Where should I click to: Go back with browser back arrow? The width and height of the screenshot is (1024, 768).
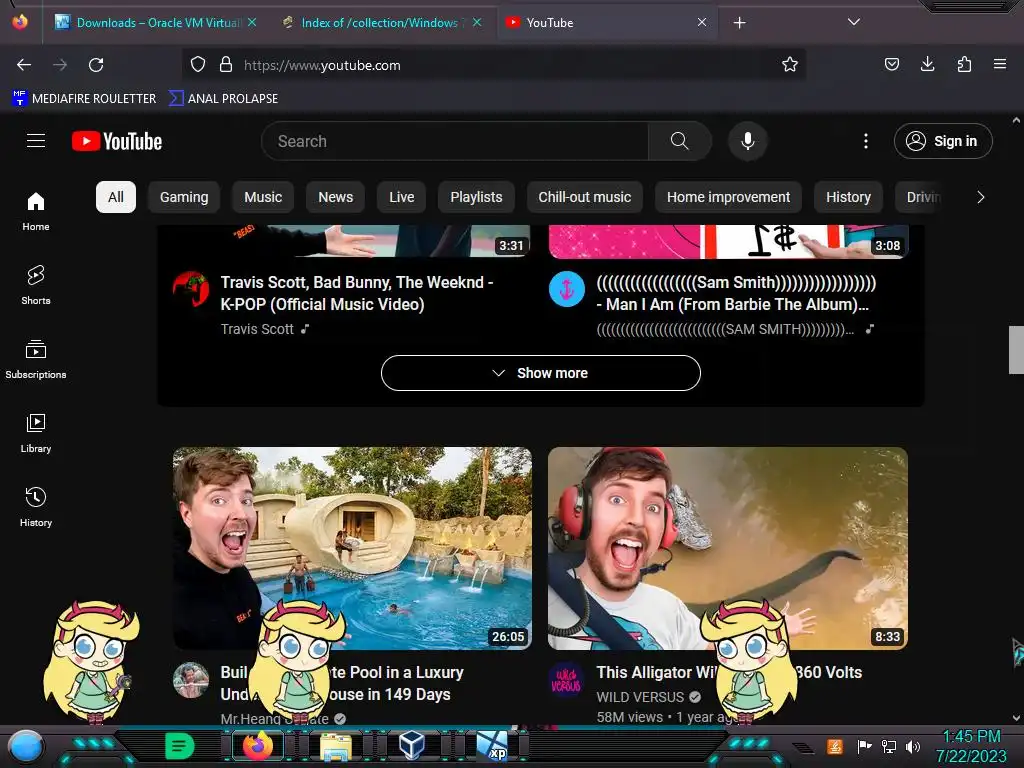pyautogui.click(x=24, y=65)
